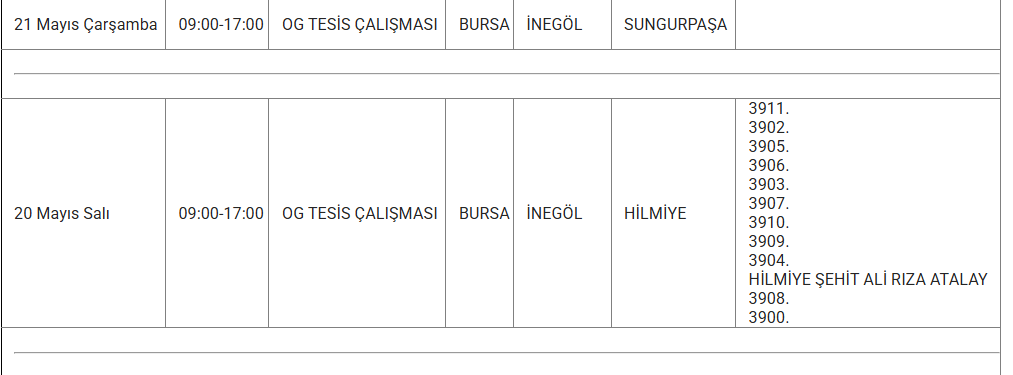Select street entry 3900.

coord(769,317)
